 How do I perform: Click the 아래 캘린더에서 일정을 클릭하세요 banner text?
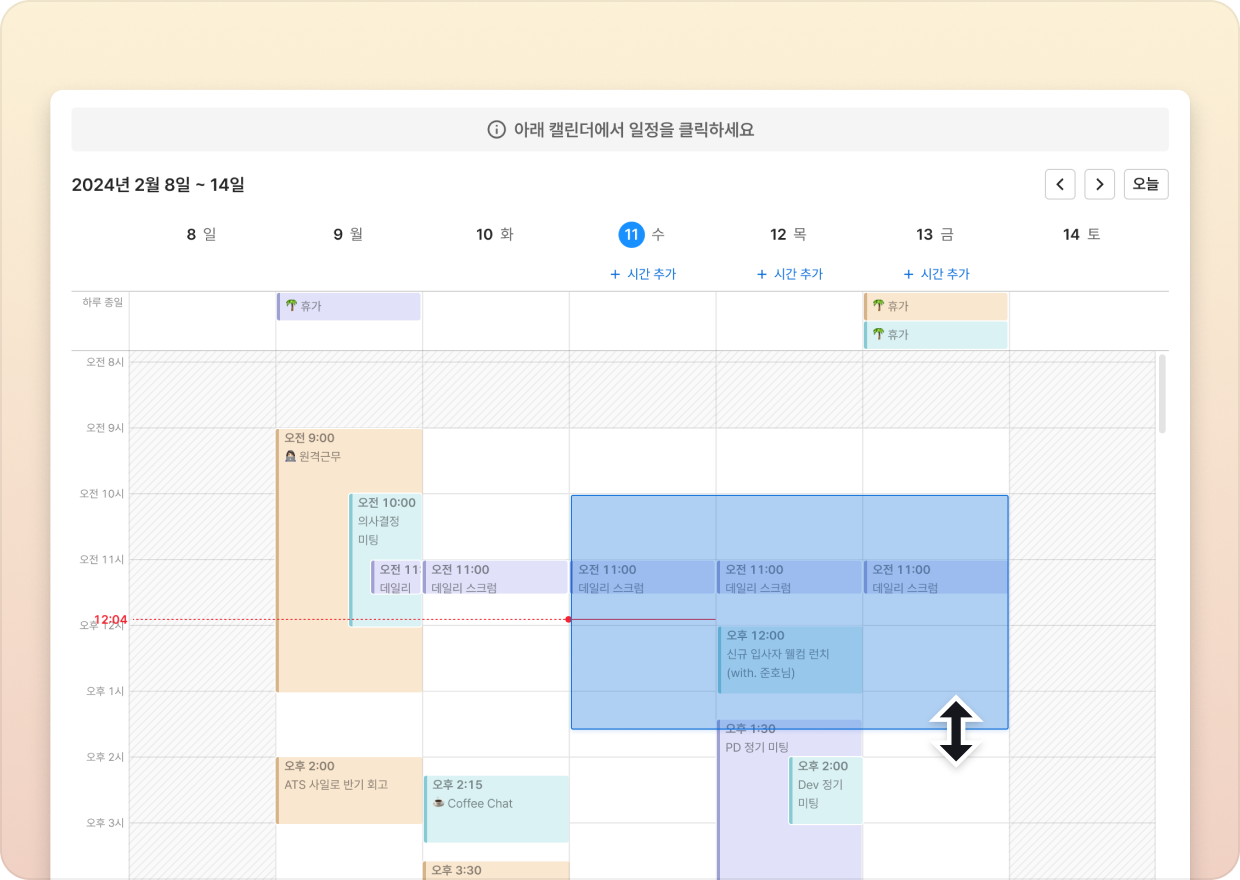click(633, 130)
